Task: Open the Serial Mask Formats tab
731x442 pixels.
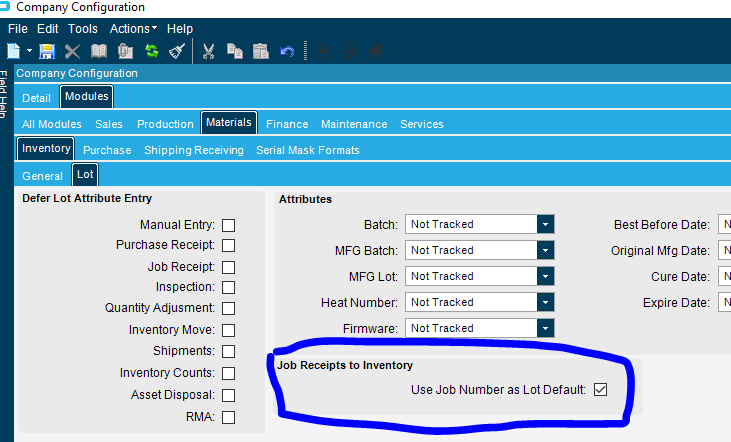Action: [x=308, y=150]
